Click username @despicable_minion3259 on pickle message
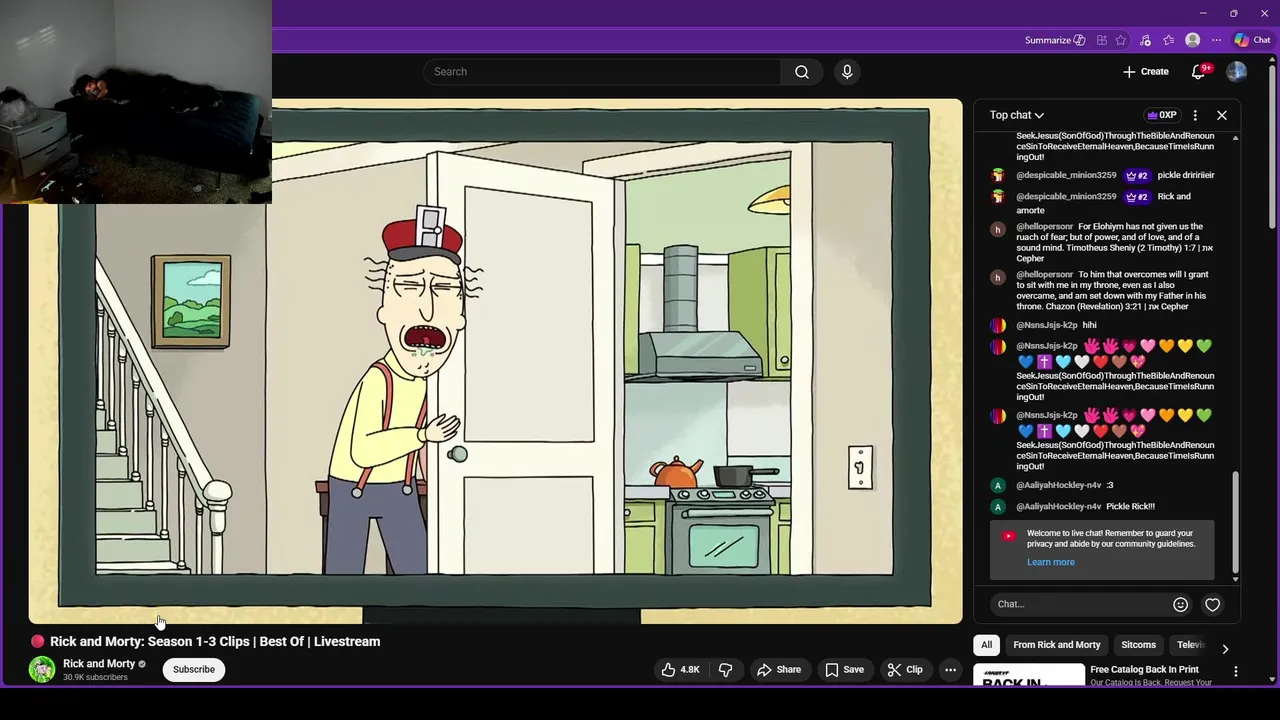This screenshot has height=720, width=1280. [x=1066, y=175]
